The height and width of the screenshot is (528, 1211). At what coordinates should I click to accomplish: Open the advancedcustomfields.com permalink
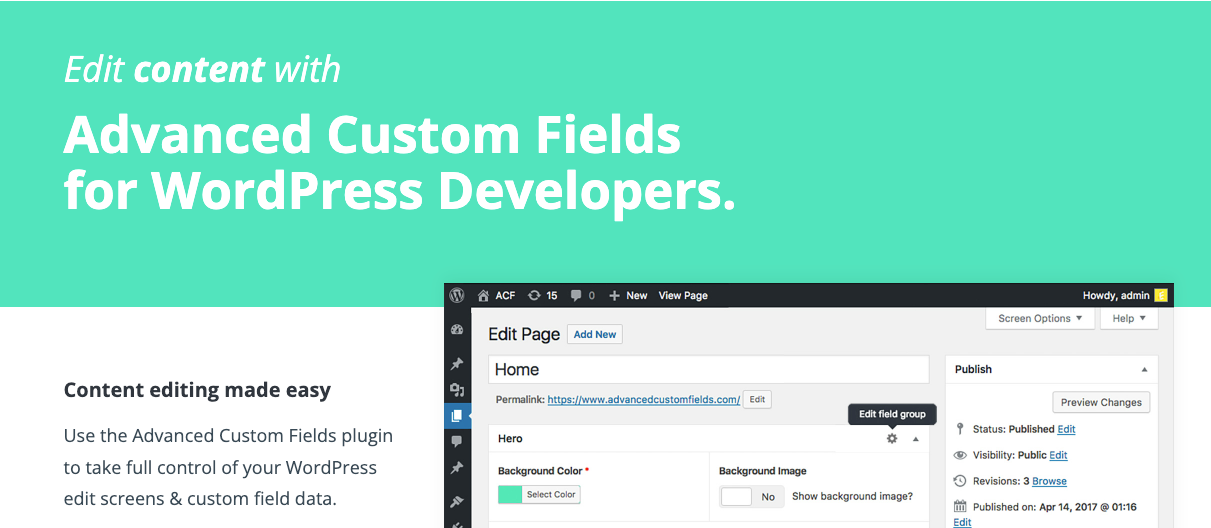point(644,399)
